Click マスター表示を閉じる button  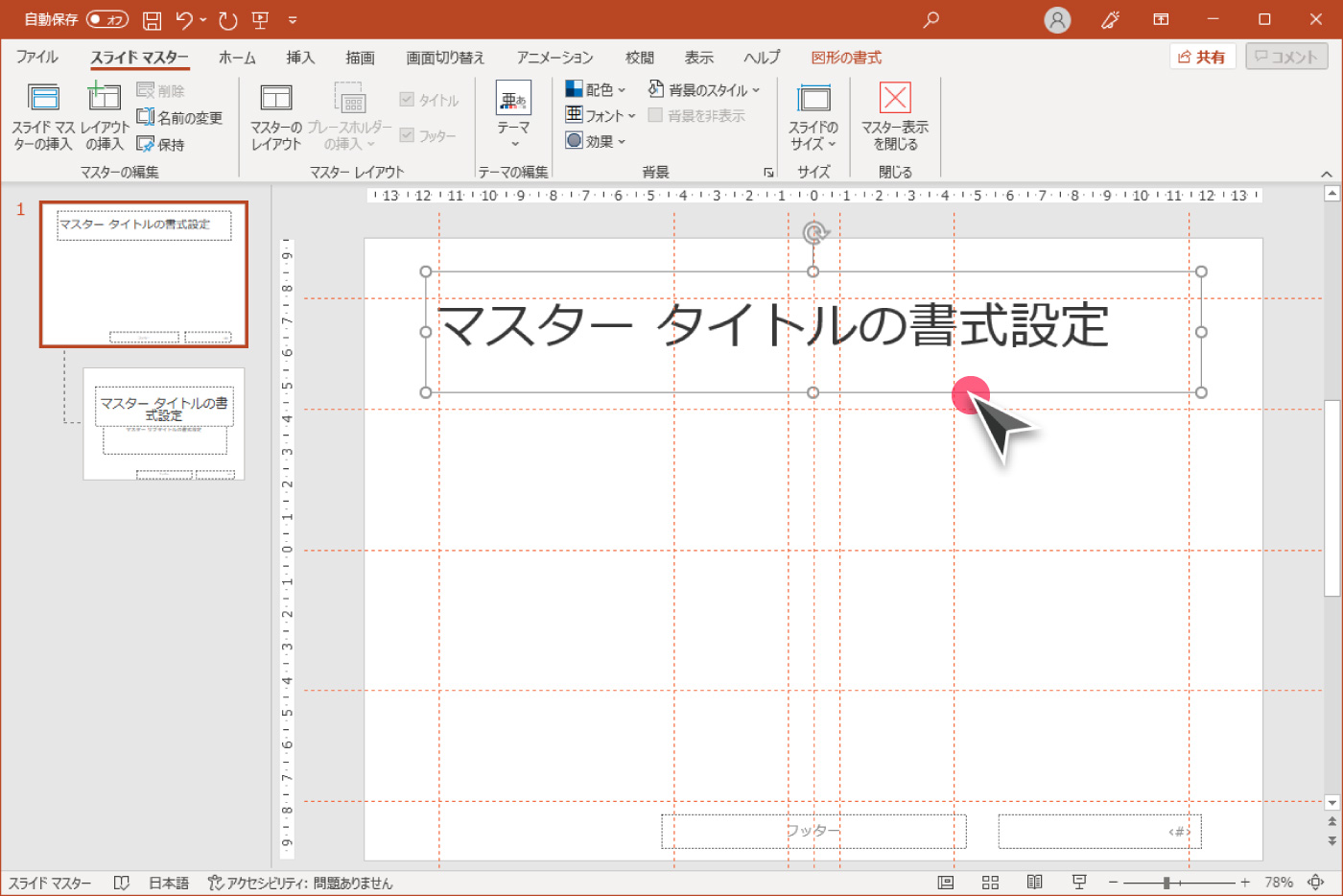click(x=895, y=118)
